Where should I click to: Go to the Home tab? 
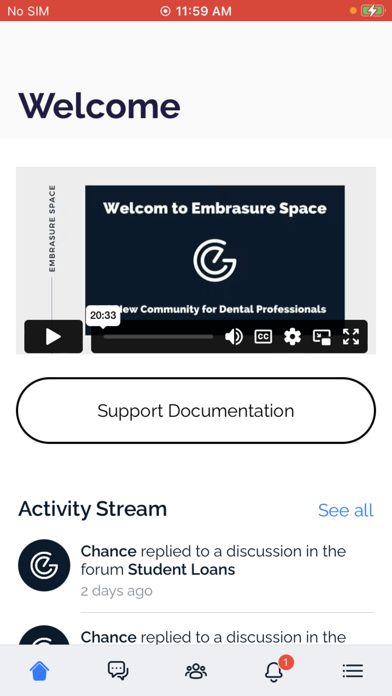[39, 671]
